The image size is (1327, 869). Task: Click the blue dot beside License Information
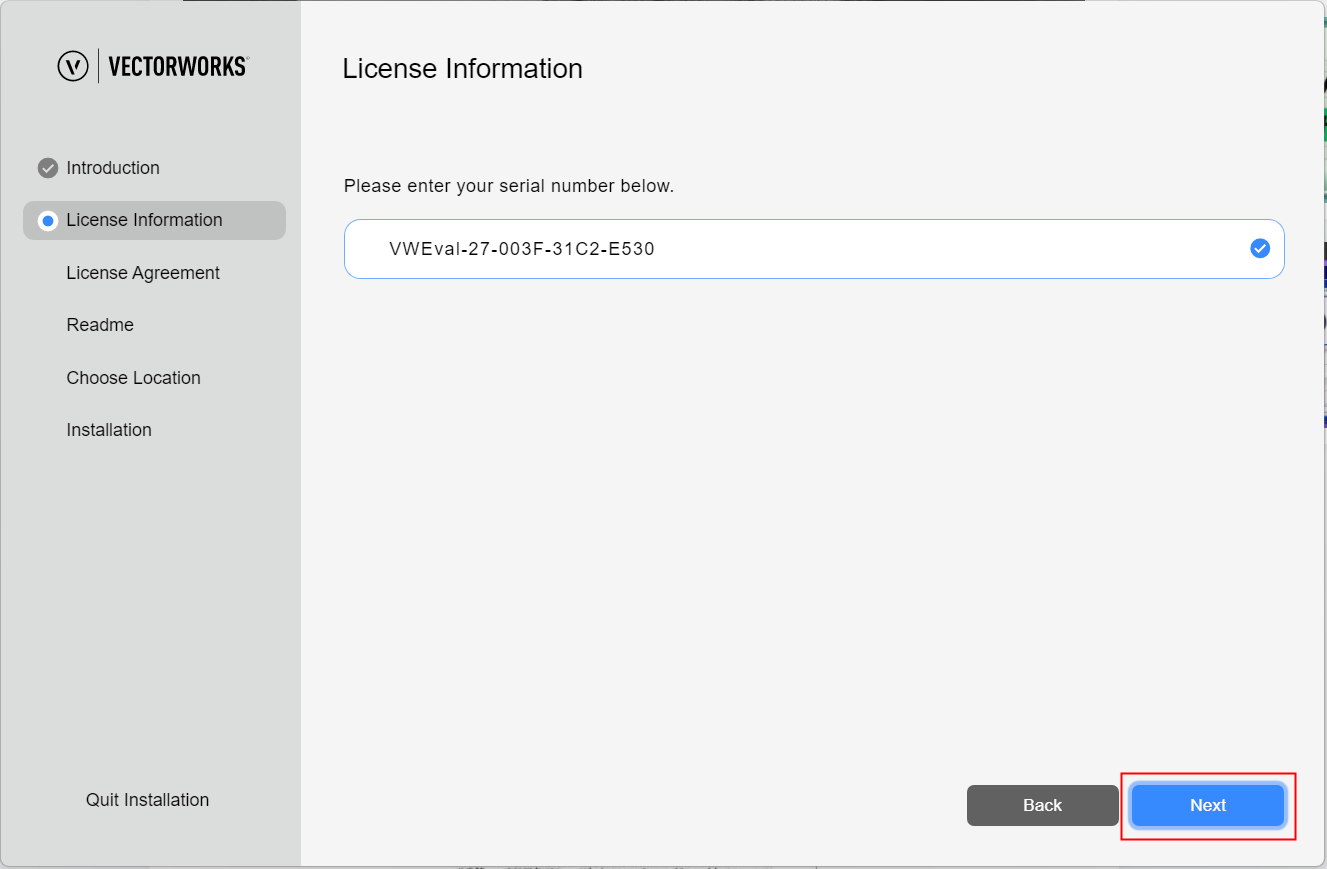[48, 221]
